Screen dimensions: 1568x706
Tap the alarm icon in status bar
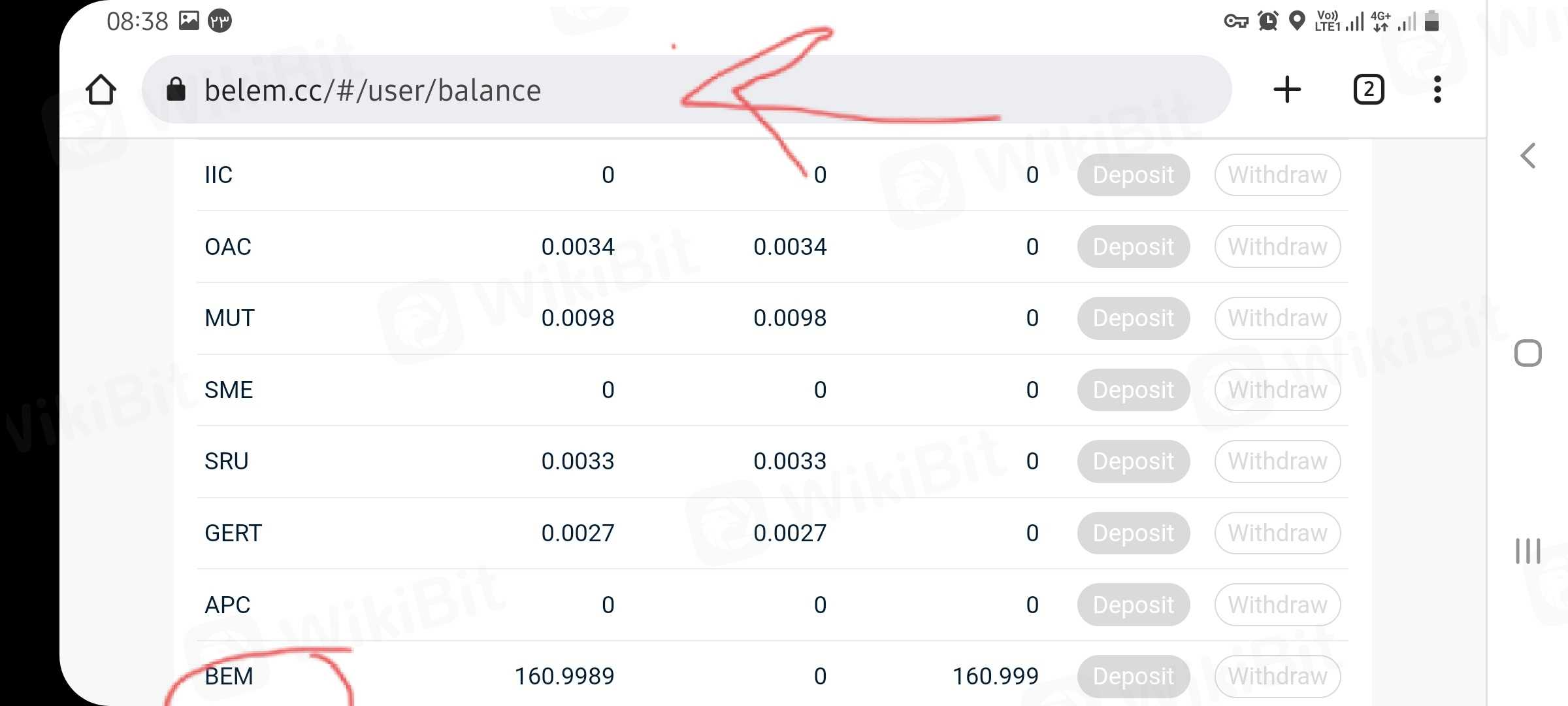click(1268, 21)
